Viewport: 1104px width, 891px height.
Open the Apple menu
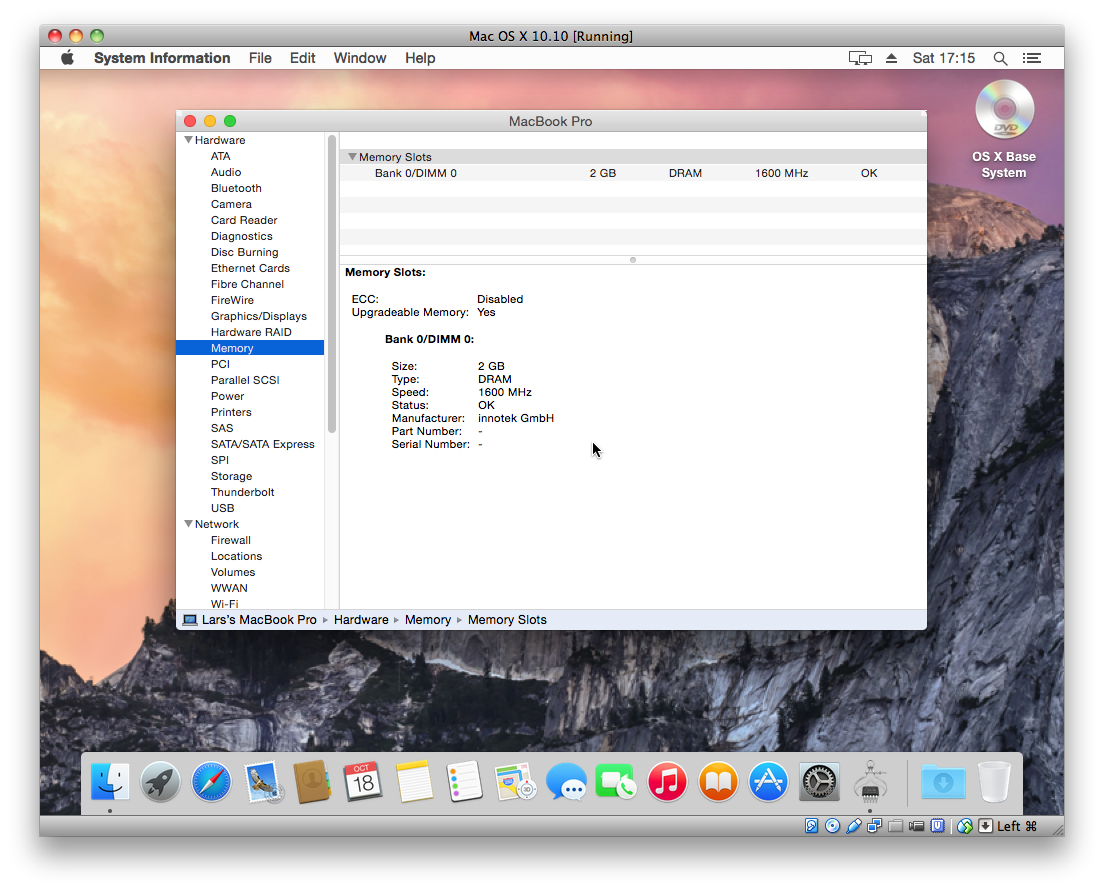[67, 58]
